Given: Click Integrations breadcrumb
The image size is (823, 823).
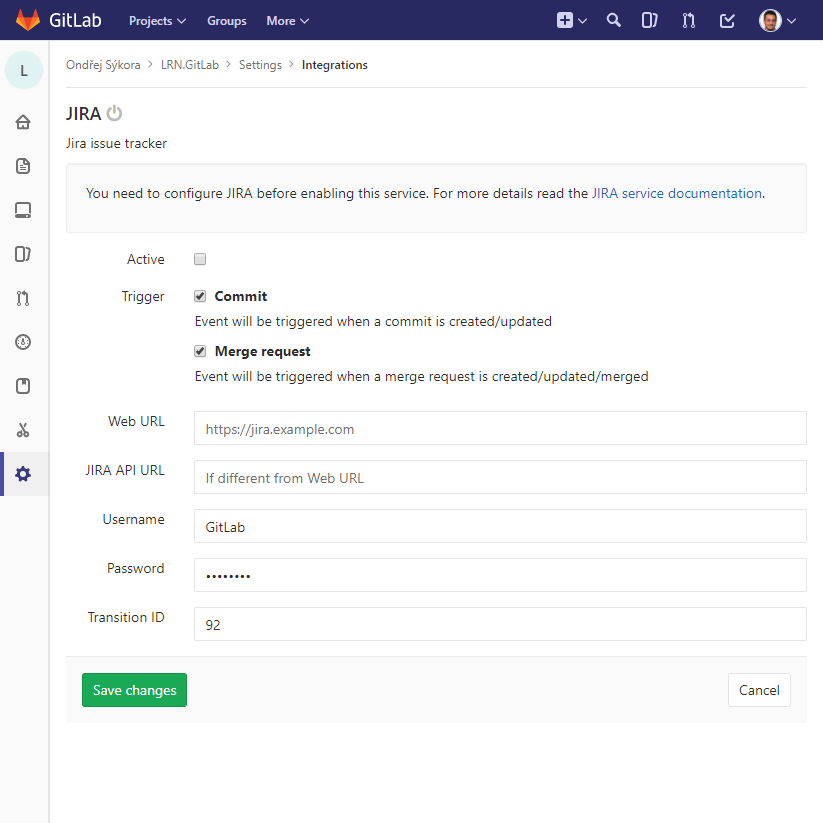Looking at the screenshot, I should [334, 65].
